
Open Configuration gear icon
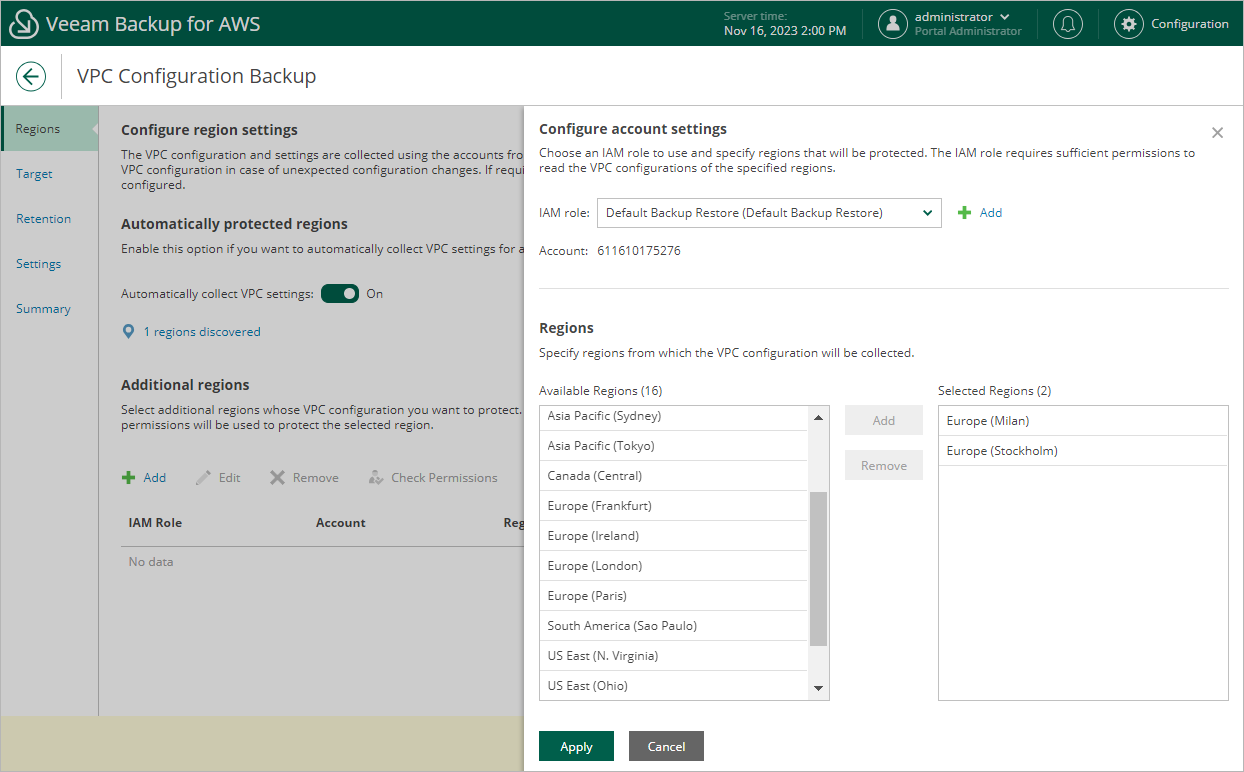click(x=1129, y=24)
